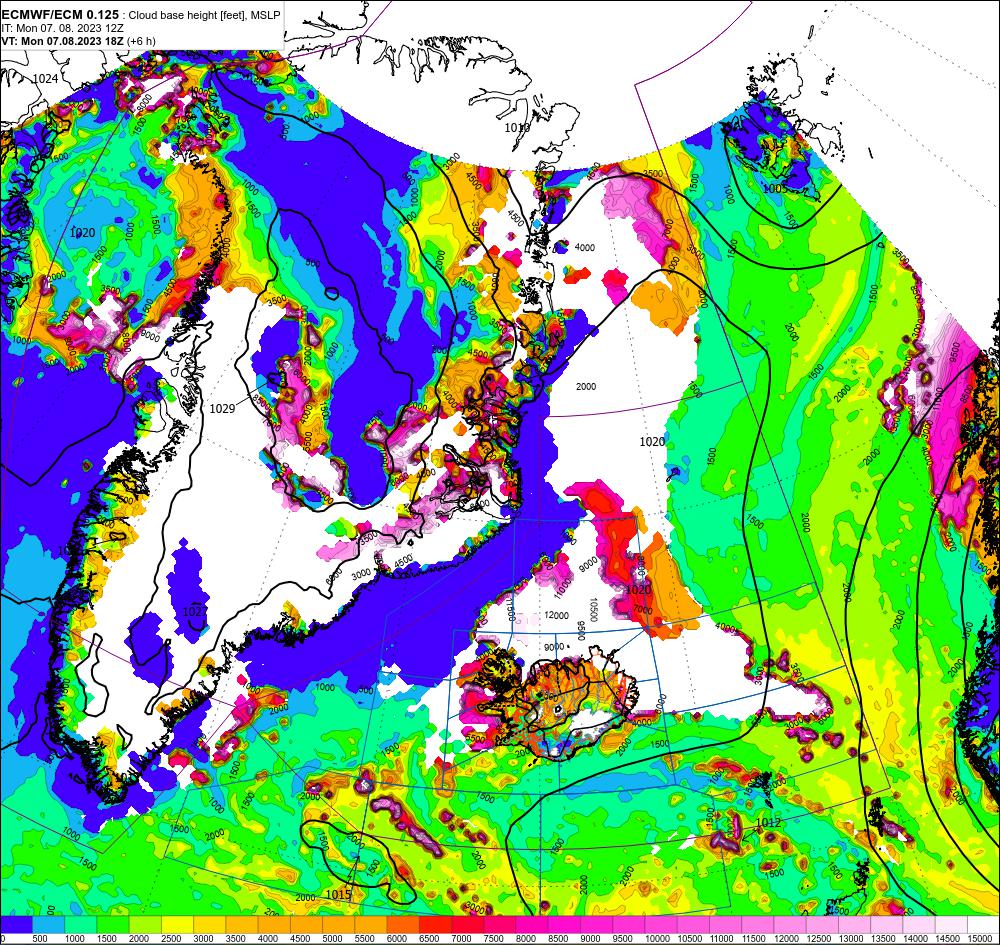Pick the red 6500–7000 legend swatch
This screenshot has width=1000, height=945.
point(436,925)
